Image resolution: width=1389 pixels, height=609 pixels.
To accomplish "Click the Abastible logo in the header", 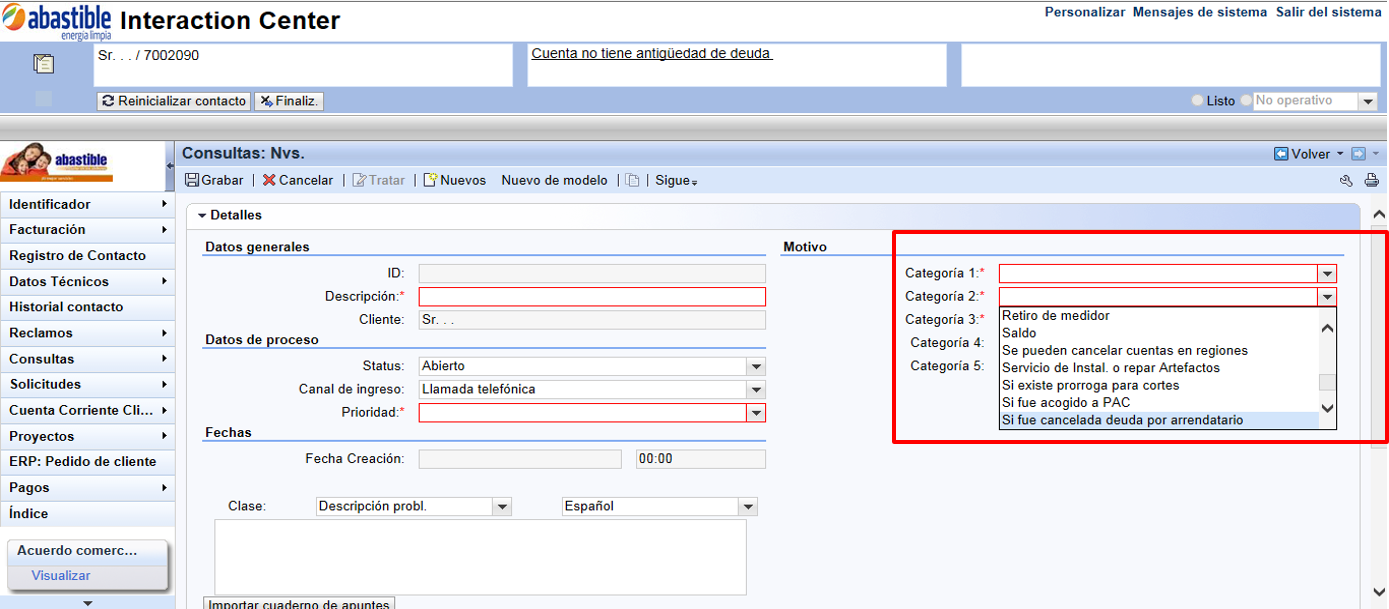I will [x=57, y=20].
